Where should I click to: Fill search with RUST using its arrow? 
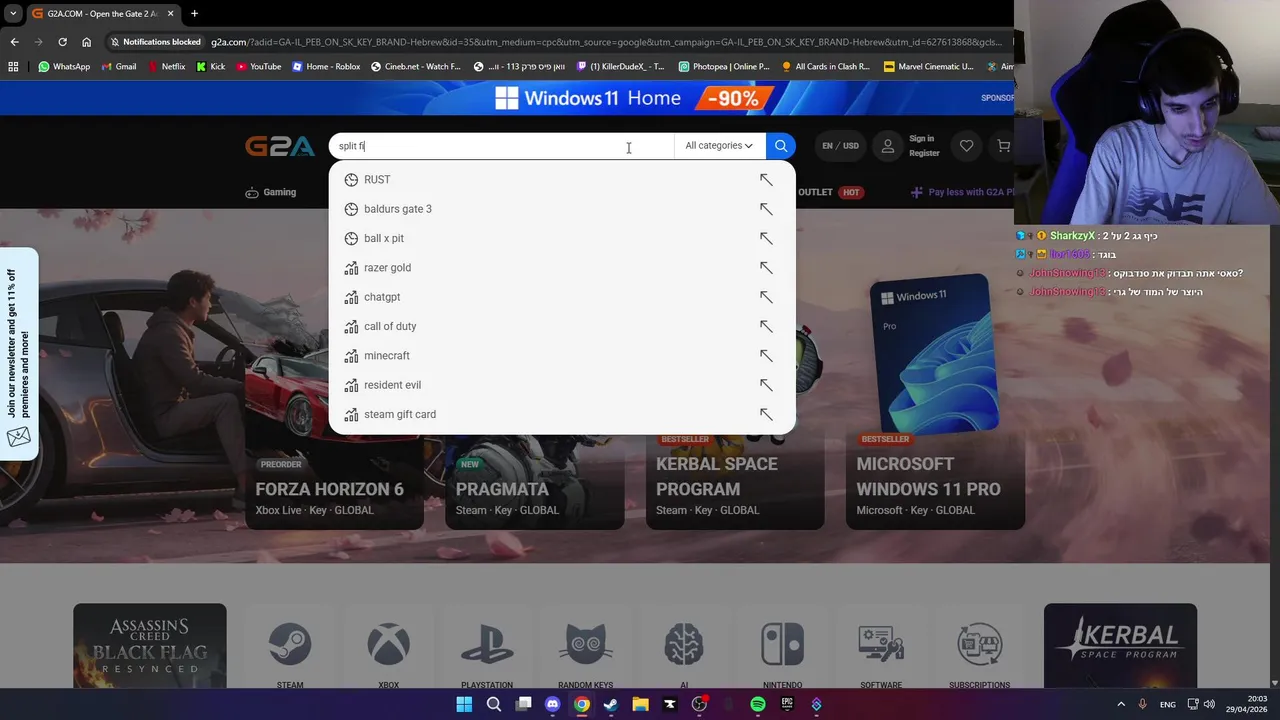click(766, 180)
